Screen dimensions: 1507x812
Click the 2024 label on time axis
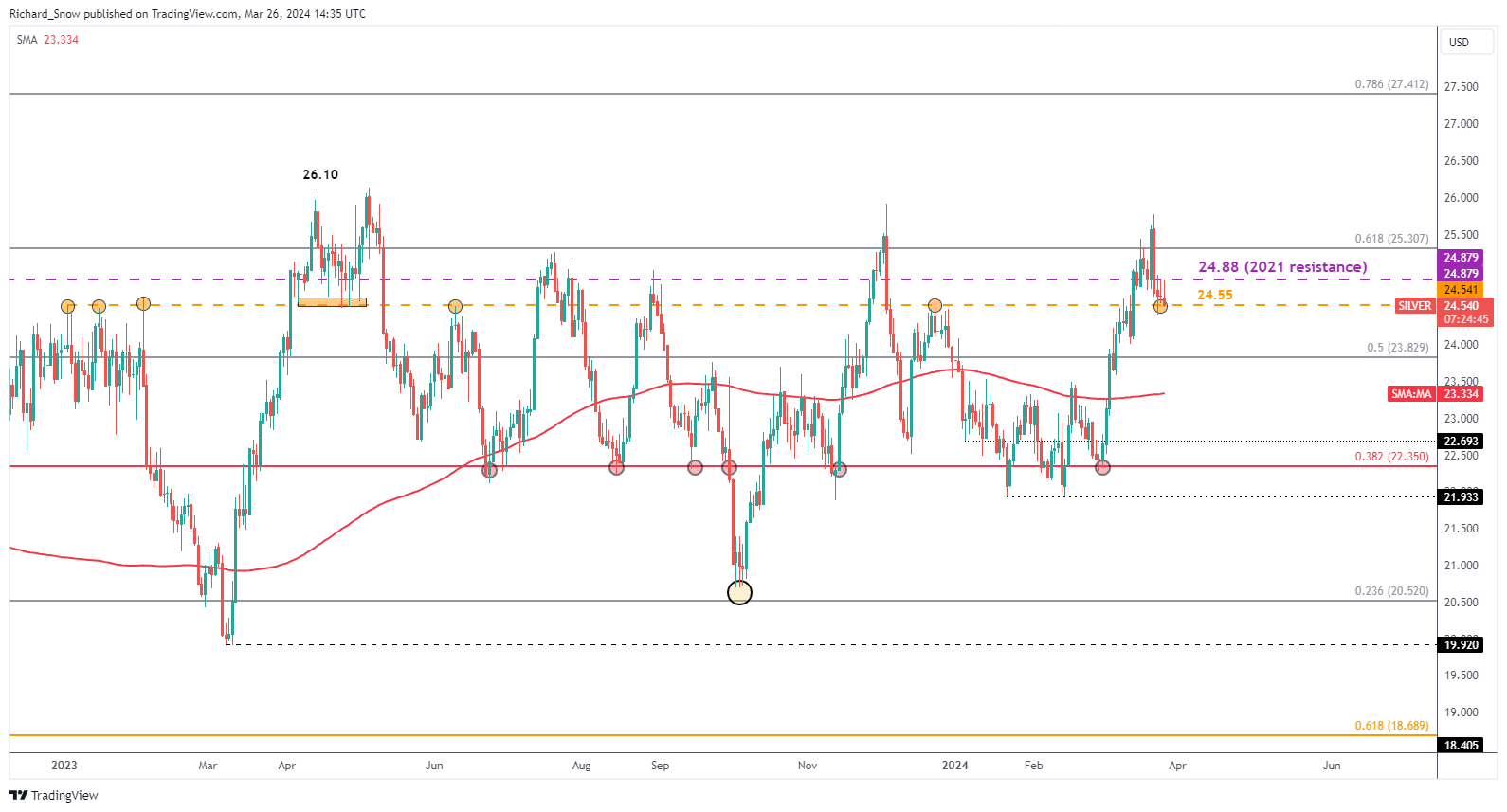tap(954, 766)
